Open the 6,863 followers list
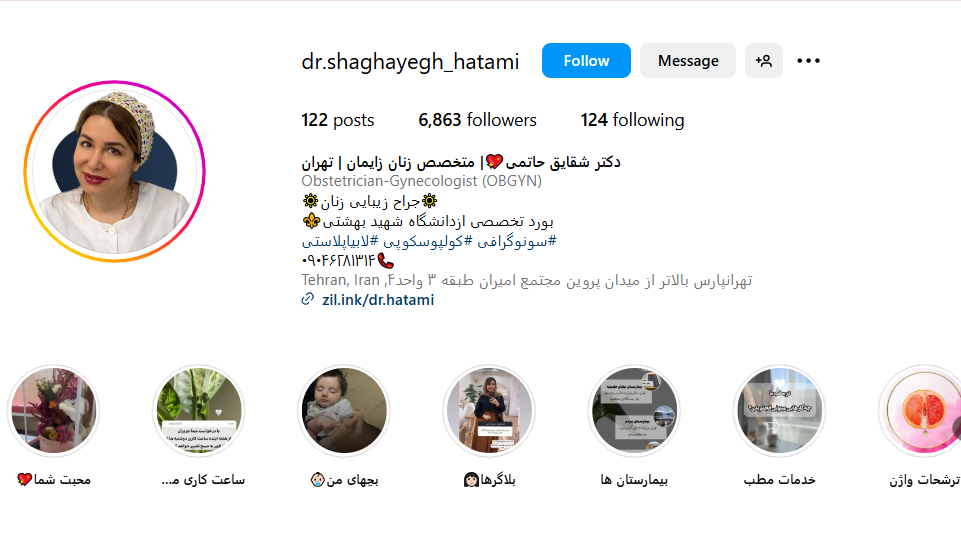 click(x=477, y=120)
